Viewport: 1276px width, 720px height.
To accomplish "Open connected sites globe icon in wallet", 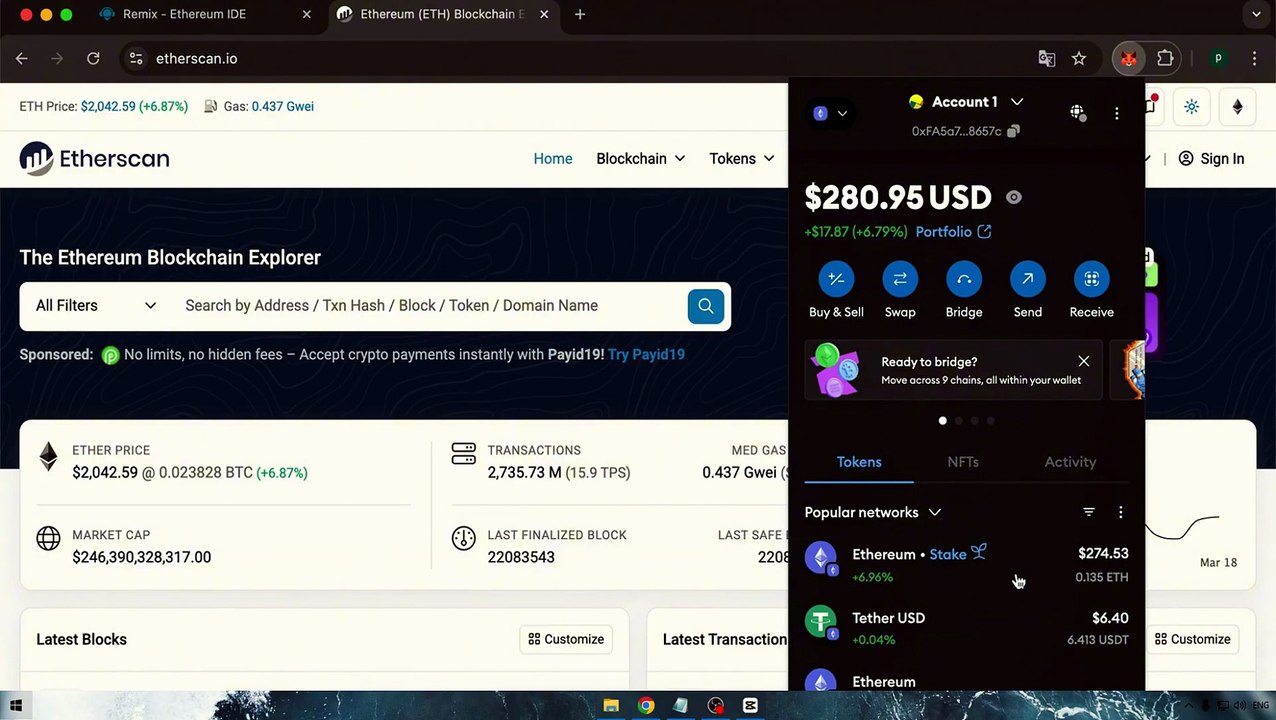I will pos(1077,113).
